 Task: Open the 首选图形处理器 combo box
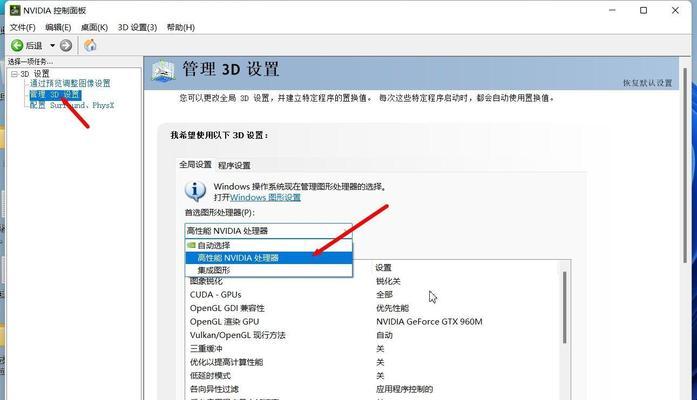(x=268, y=231)
